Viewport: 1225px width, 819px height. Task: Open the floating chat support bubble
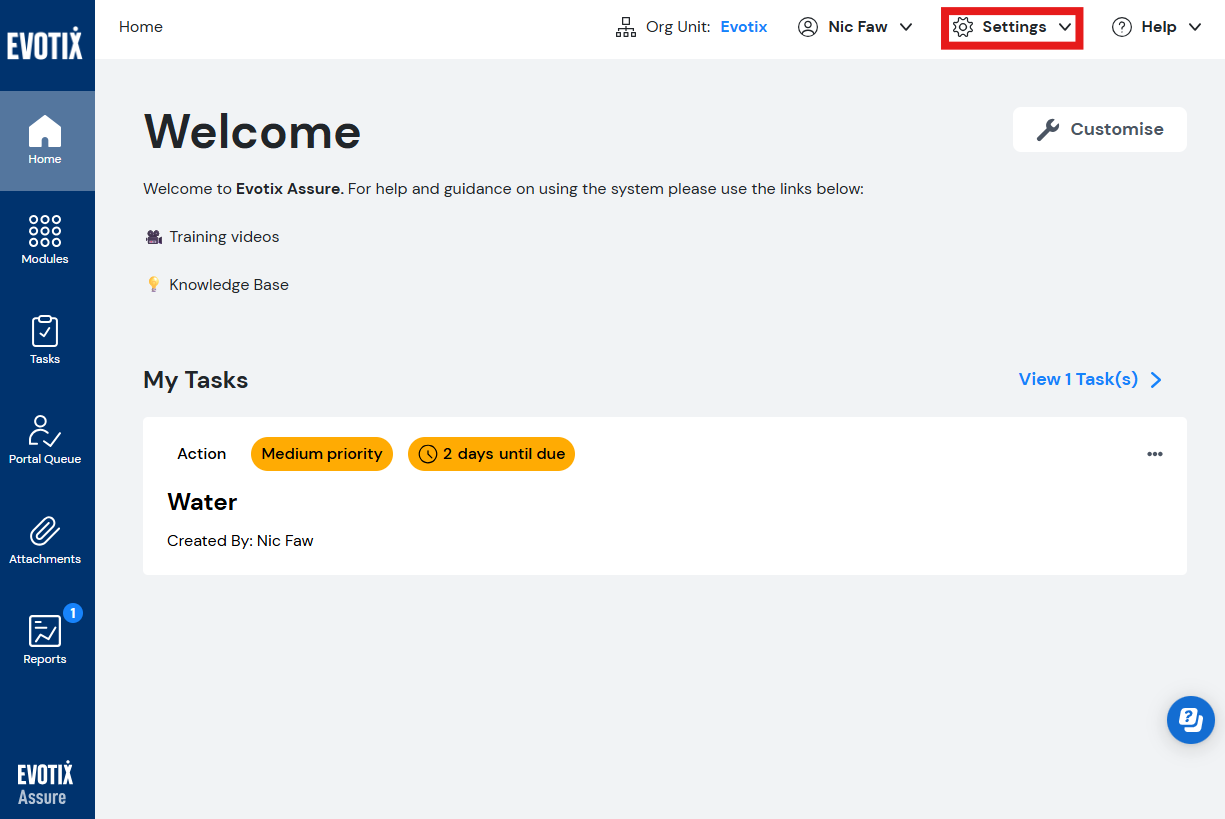click(1191, 720)
